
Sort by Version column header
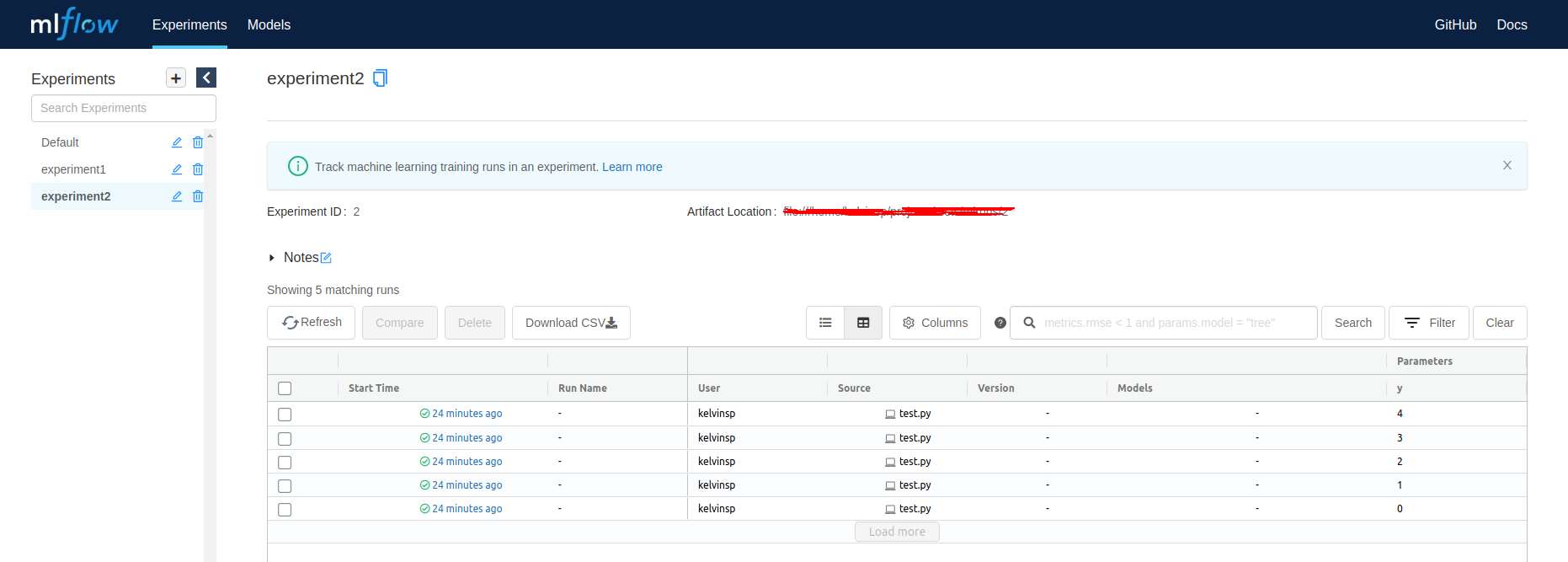[996, 388]
